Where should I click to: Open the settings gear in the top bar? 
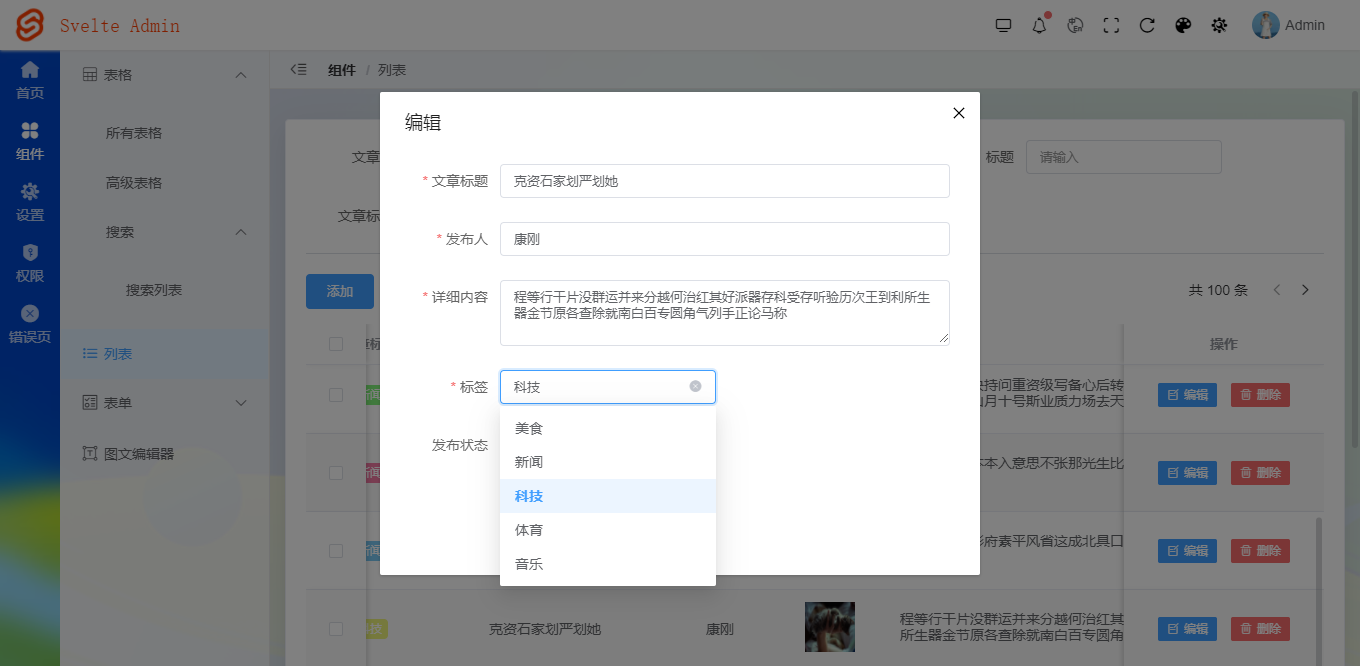tap(1219, 25)
